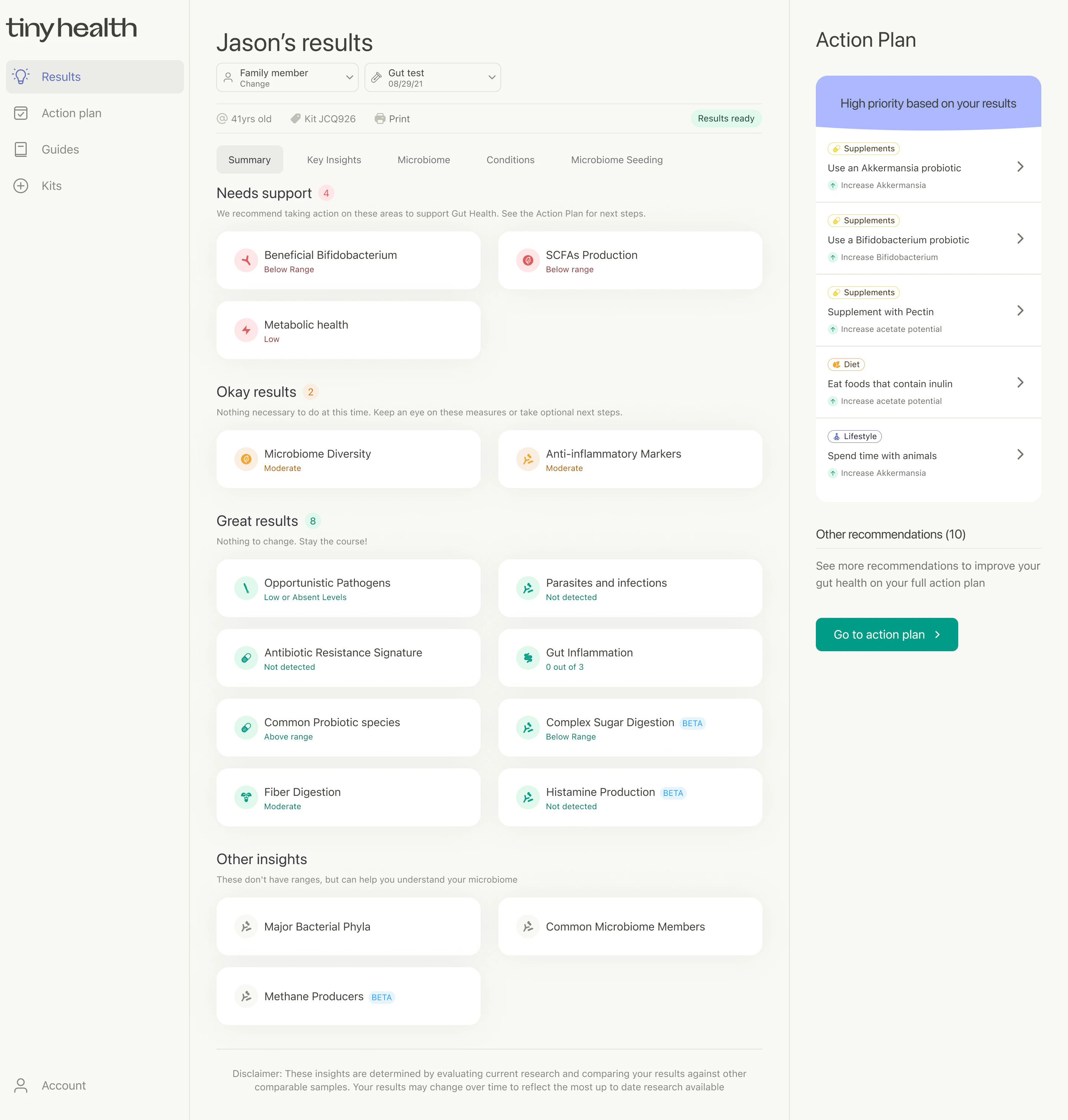The image size is (1068, 1120).
Task: Click the Account person icon at bottom left
Action: pyautogui.click(x=21, y=1085)
